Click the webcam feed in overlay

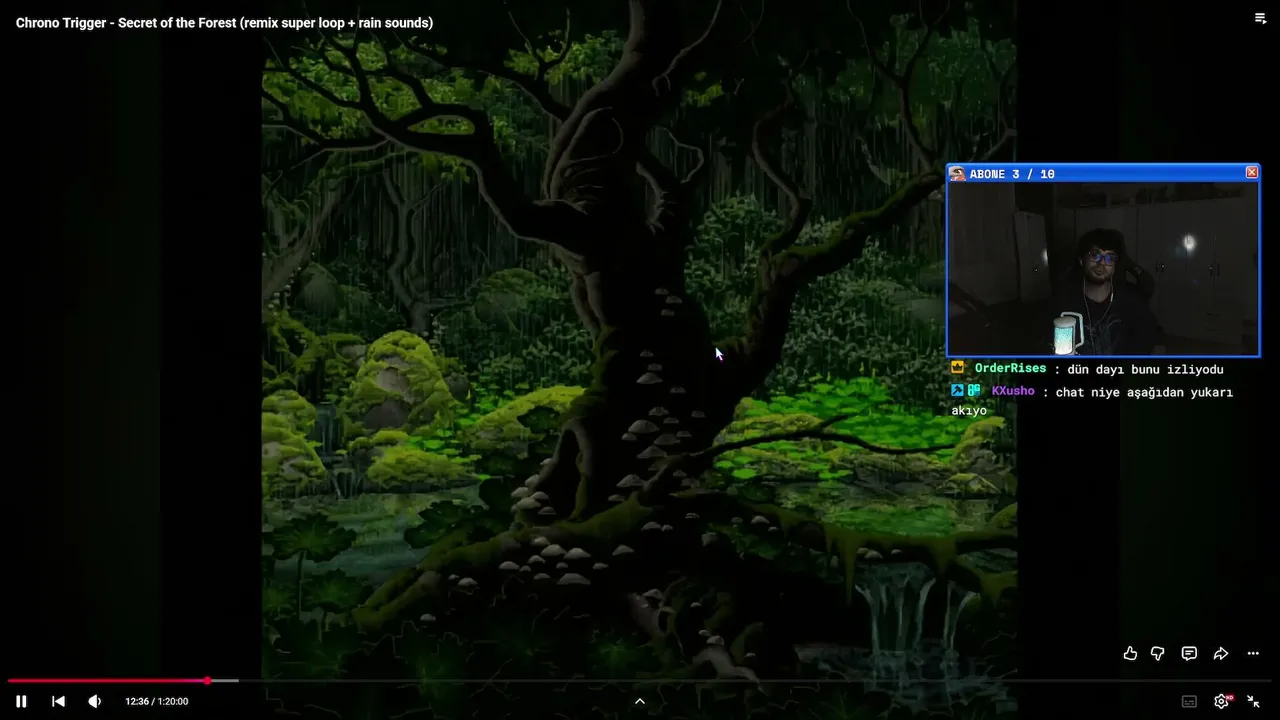pos(1103,268)
